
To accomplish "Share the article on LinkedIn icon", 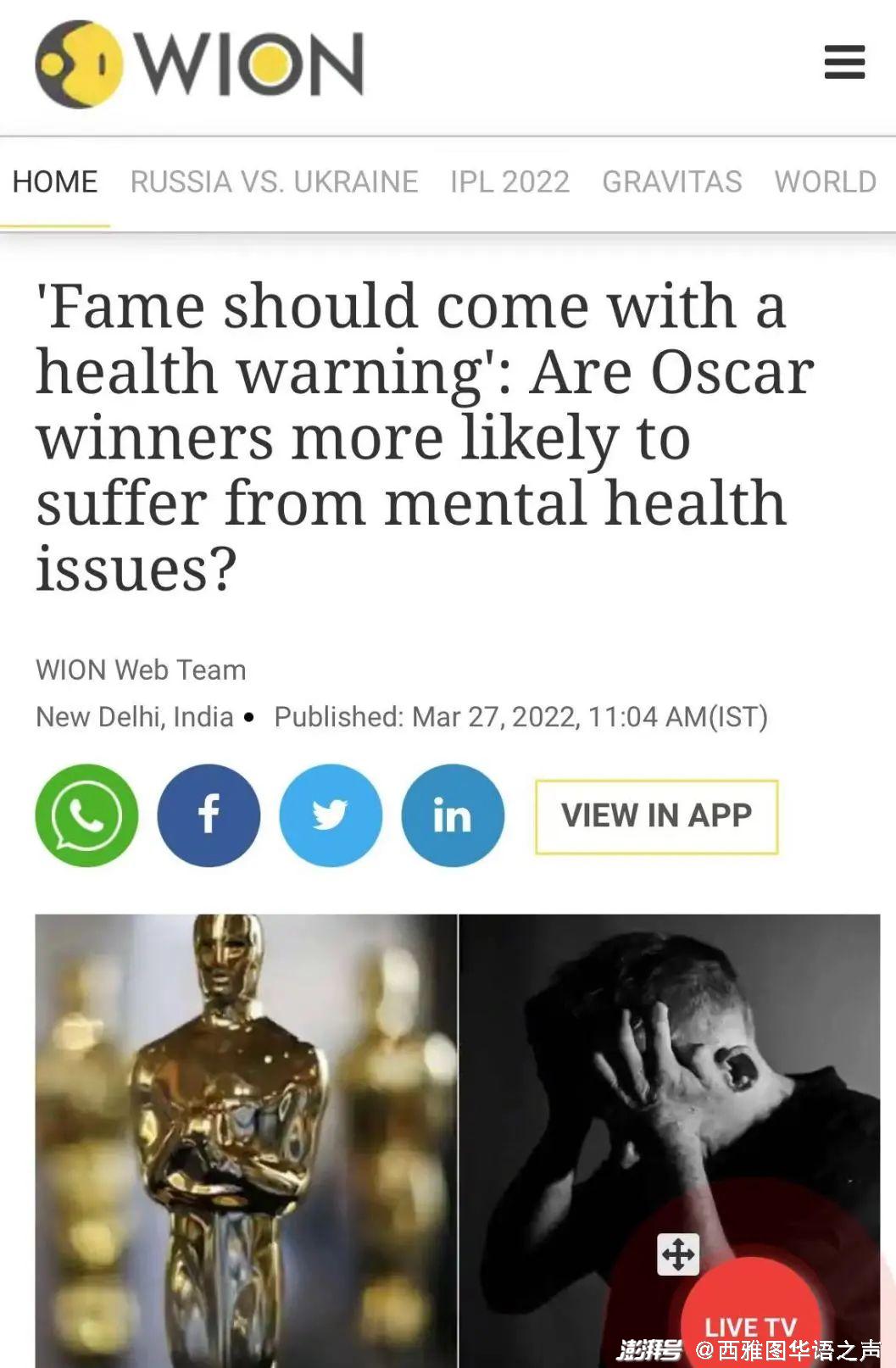I will pyautogui.click(x=453, y=815).
